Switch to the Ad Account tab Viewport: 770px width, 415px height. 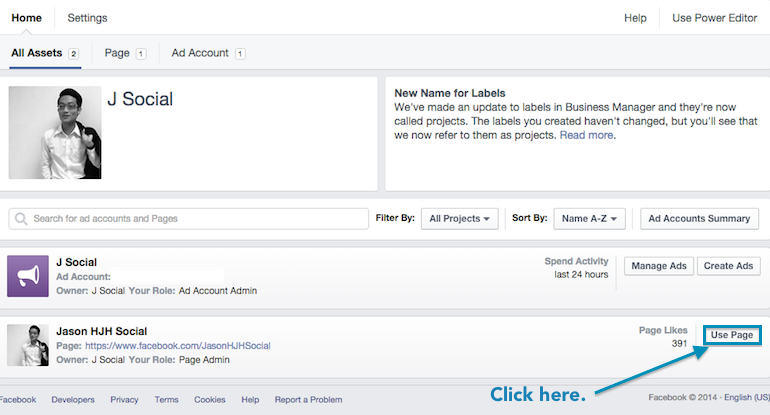point(208,53)
